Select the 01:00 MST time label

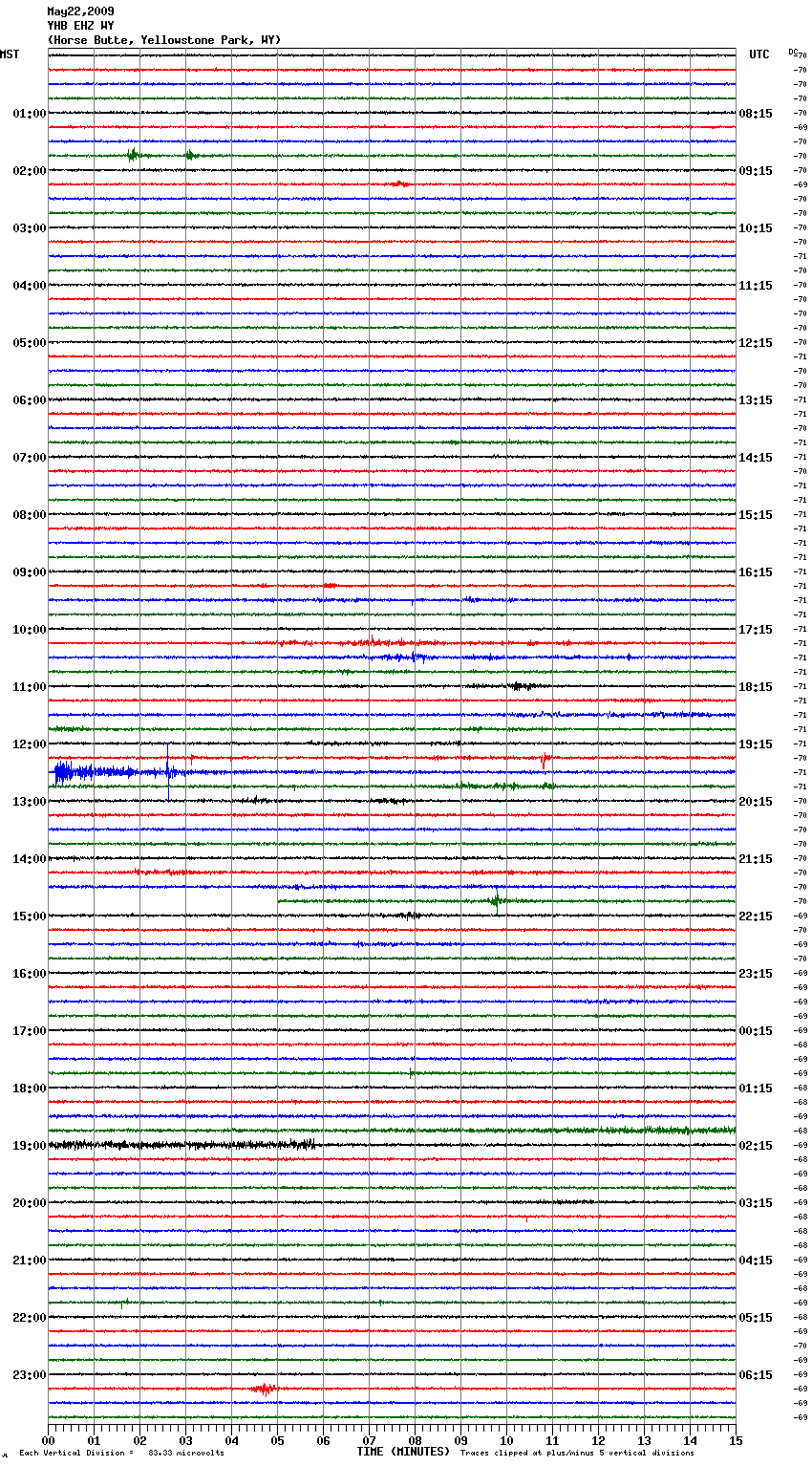pos(30,114)
